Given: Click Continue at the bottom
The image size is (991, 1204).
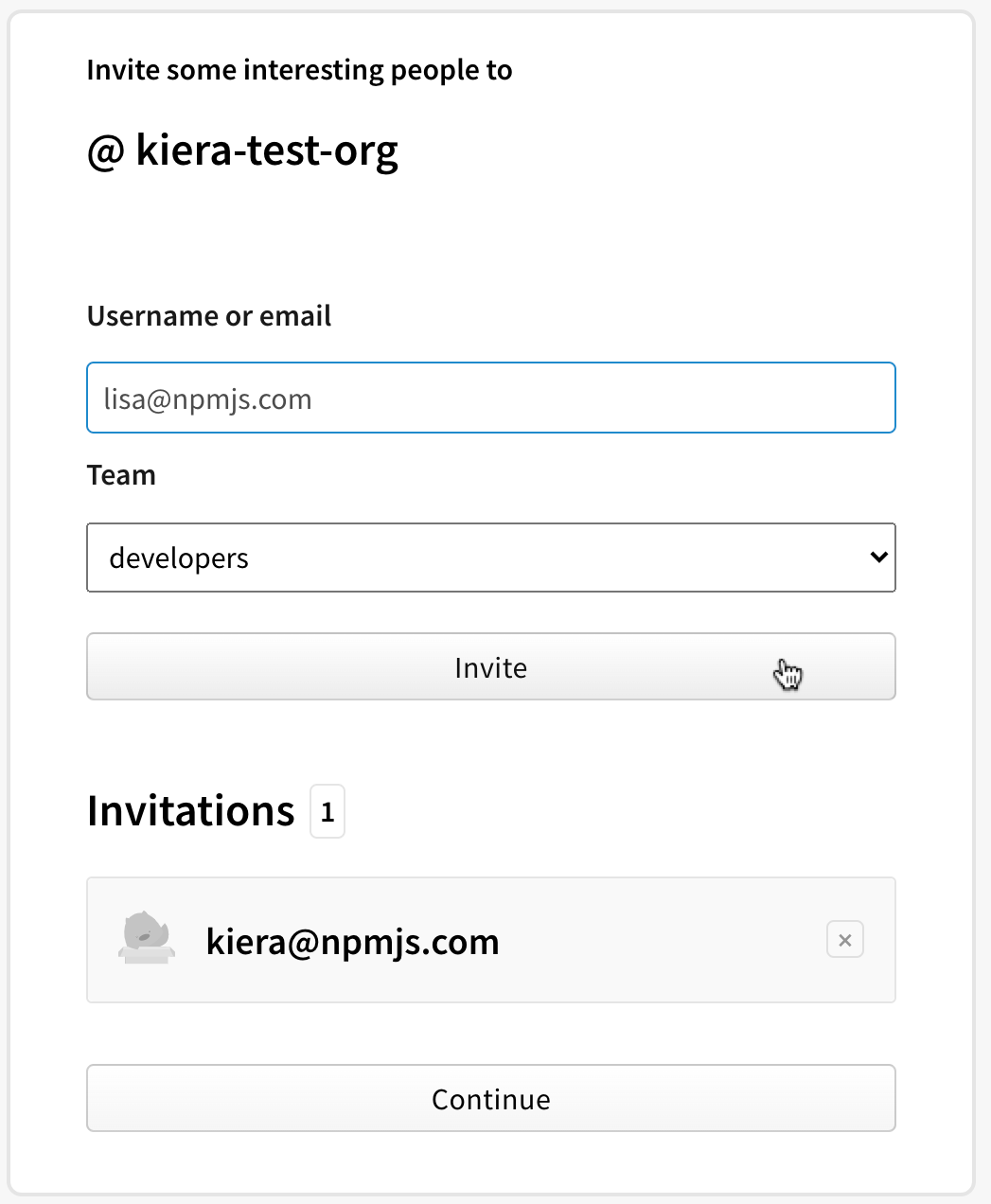Looking at the screenshot, I should 491,1098.
